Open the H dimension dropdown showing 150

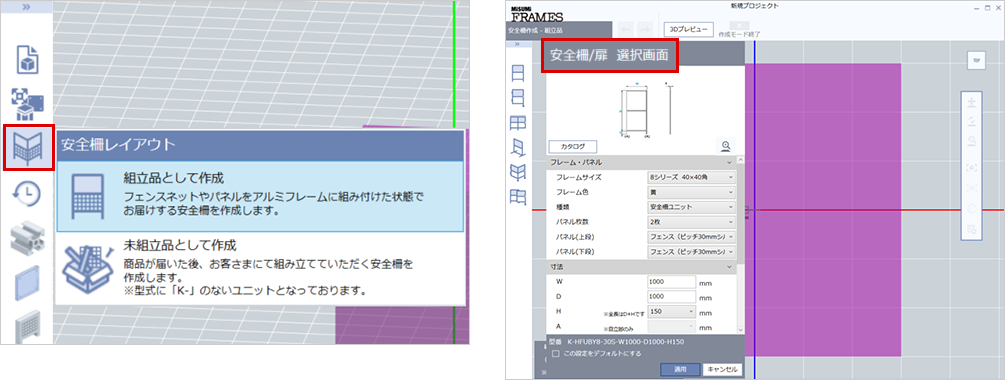click(x=672, y=312)
